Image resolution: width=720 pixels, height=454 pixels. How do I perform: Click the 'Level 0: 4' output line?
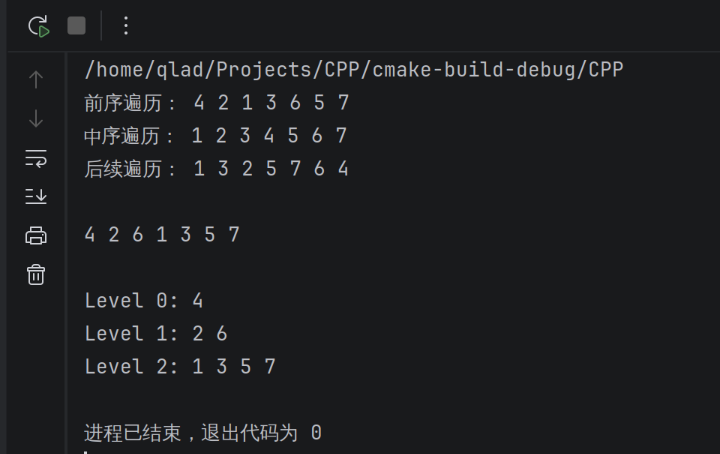coord(144,301)
